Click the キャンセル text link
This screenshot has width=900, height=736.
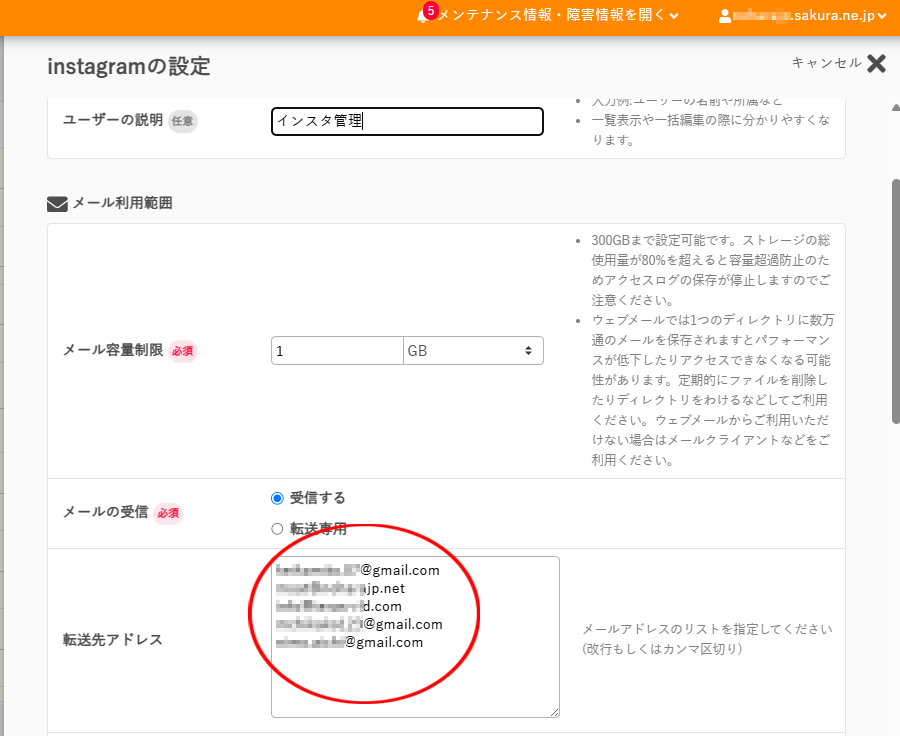coord(827,63)
